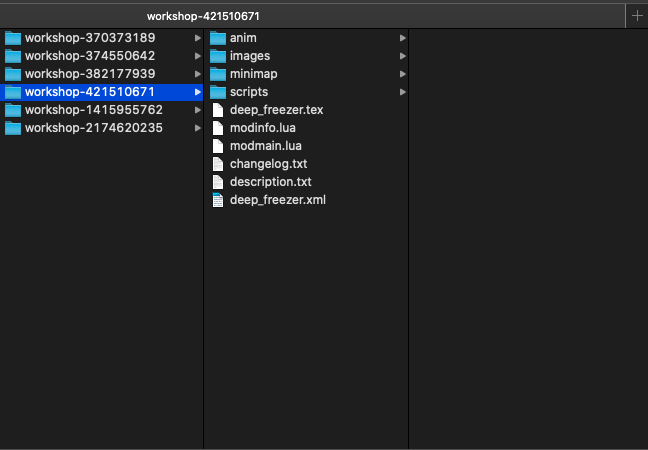Click the workshop-1415955762 folder icon
The width and height of the screenshot is (648, 450).
click(13, 110)
